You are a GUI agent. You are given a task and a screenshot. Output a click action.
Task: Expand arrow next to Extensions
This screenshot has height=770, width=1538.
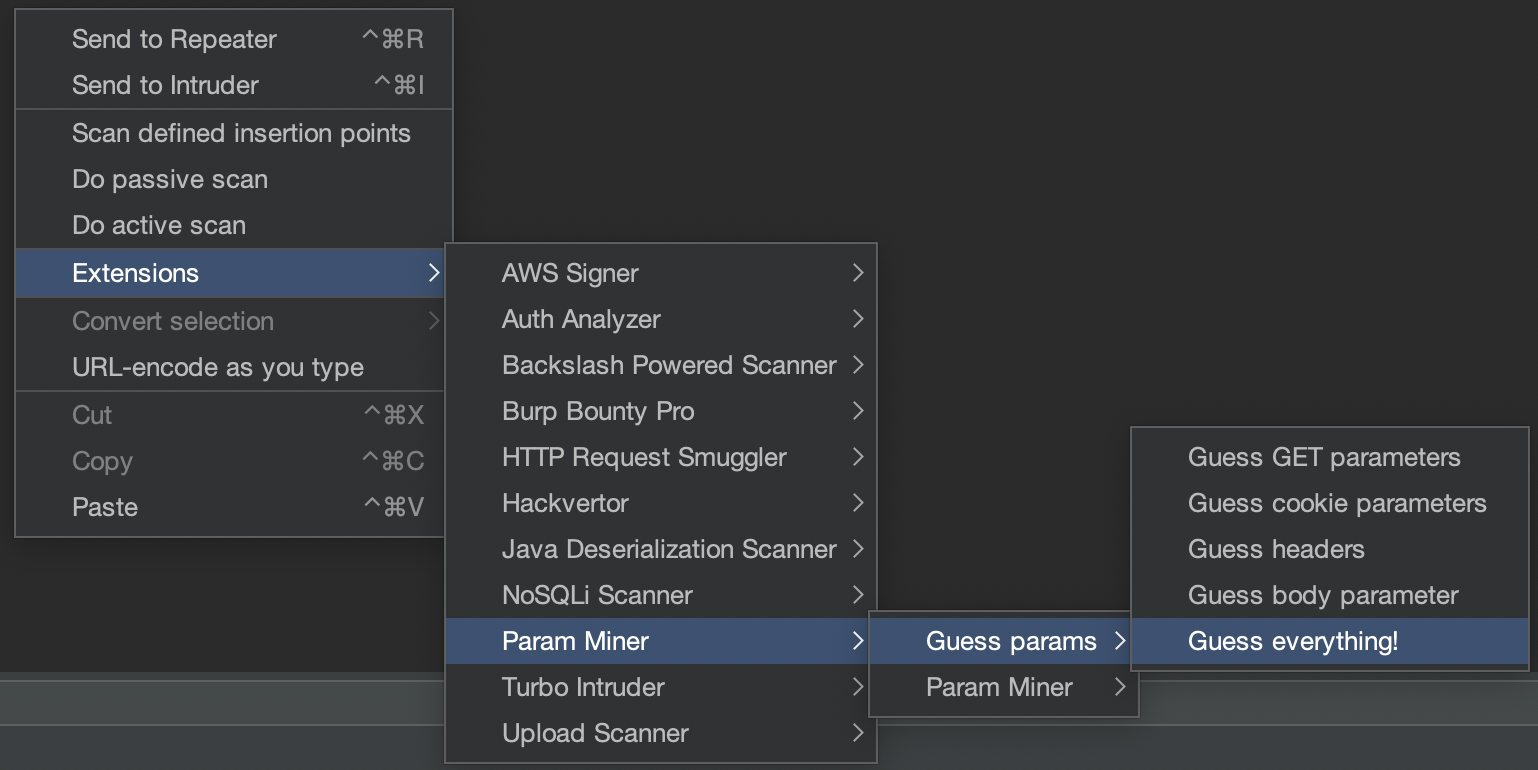[433, 273]
